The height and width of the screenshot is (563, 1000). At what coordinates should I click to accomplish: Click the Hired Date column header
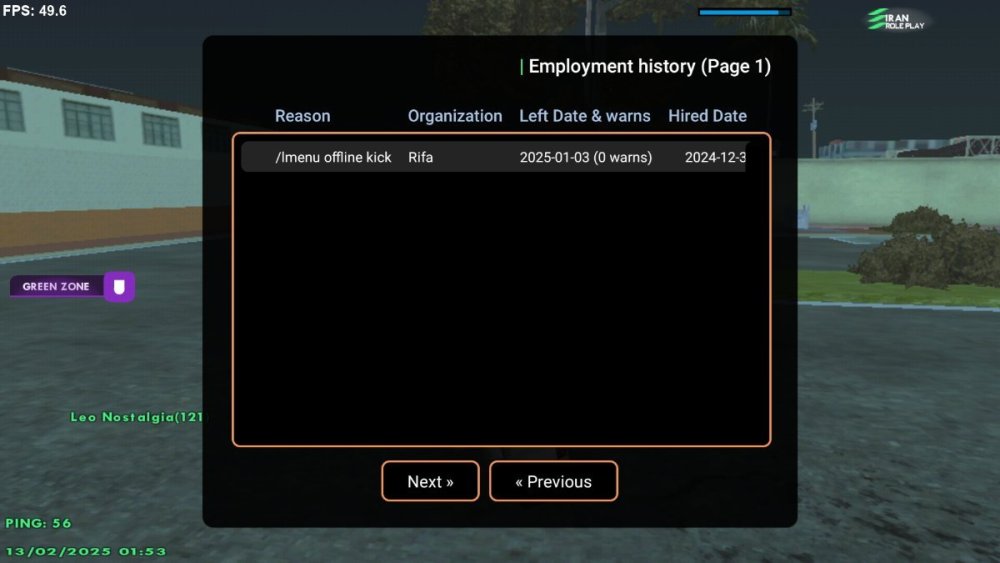tap(707, 116)
